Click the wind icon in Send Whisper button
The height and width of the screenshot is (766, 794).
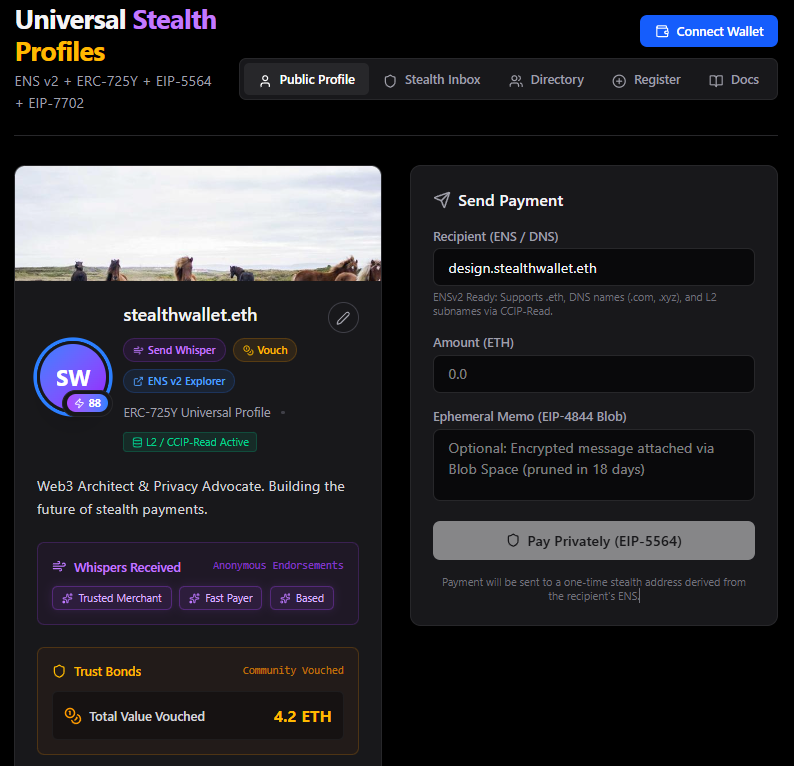138,350
